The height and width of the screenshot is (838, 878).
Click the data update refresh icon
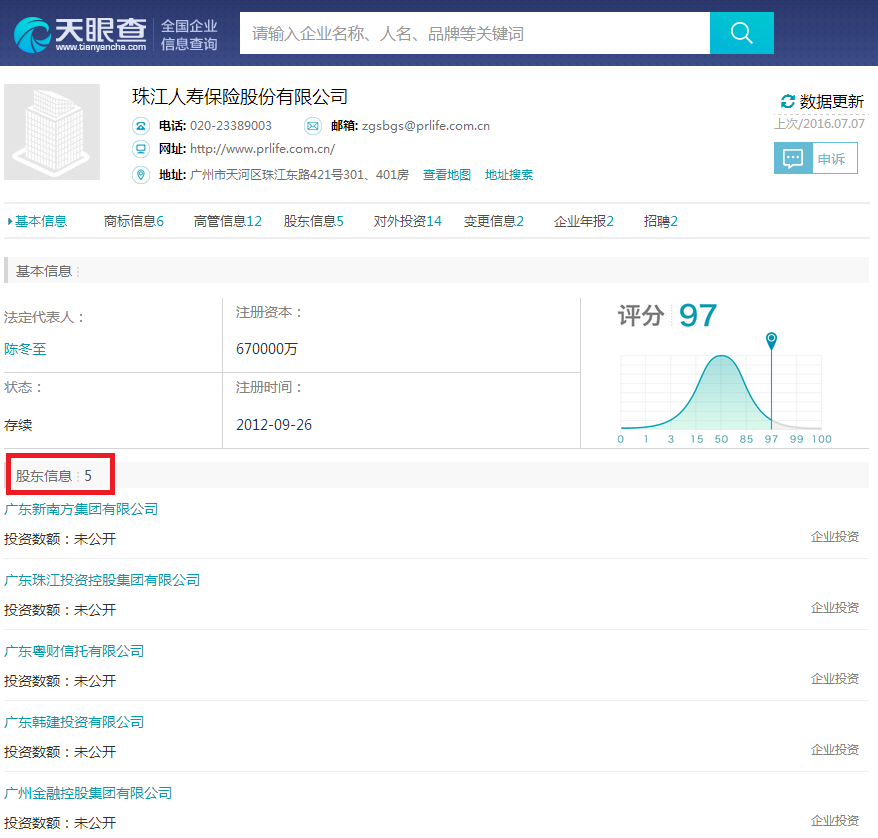click(x=787, y=101)
